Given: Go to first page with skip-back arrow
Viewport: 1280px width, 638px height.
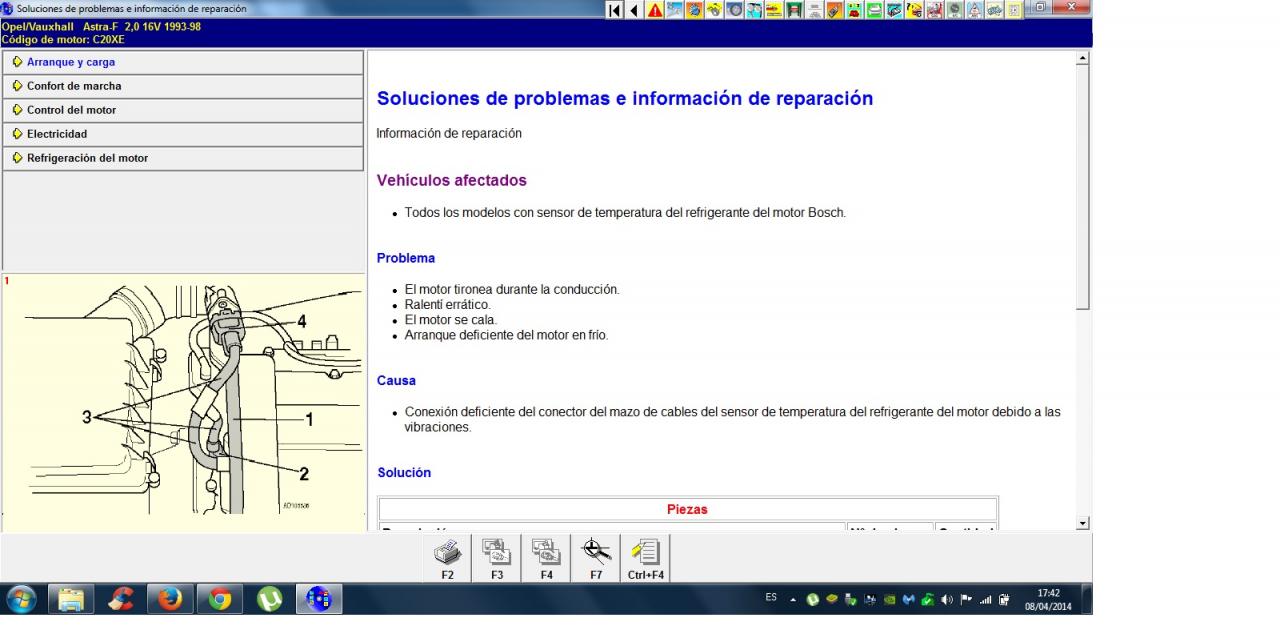Looking at the screenshot, I should click(x=615, y=10).
